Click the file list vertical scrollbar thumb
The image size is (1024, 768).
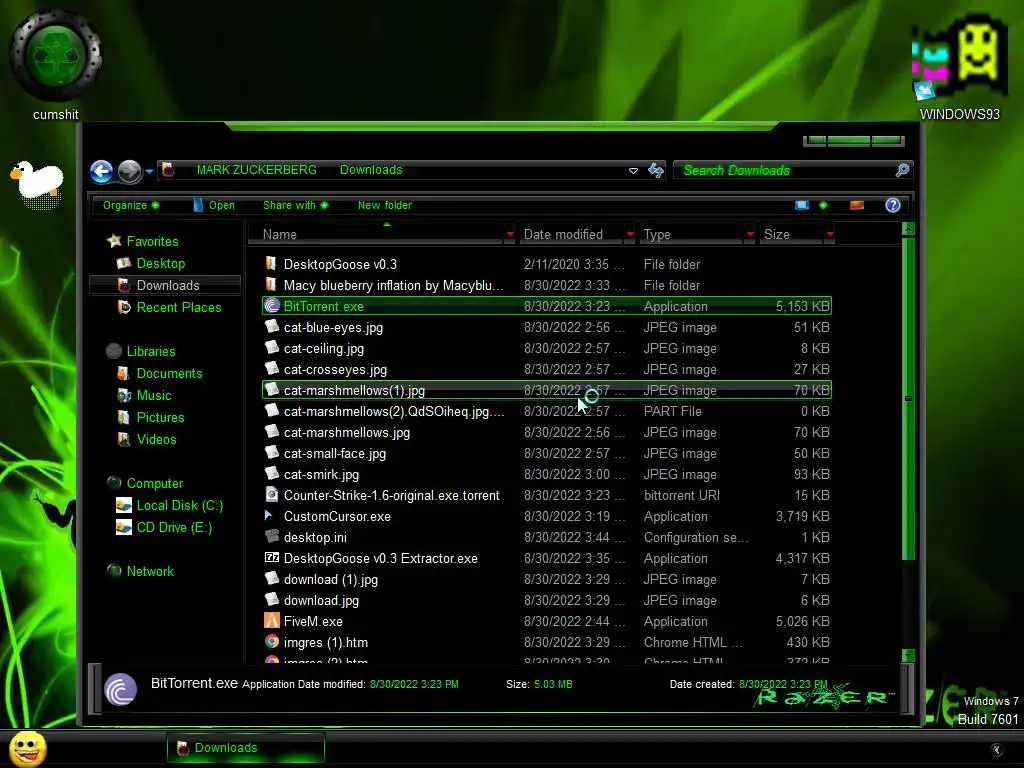[x=908, y=398]
